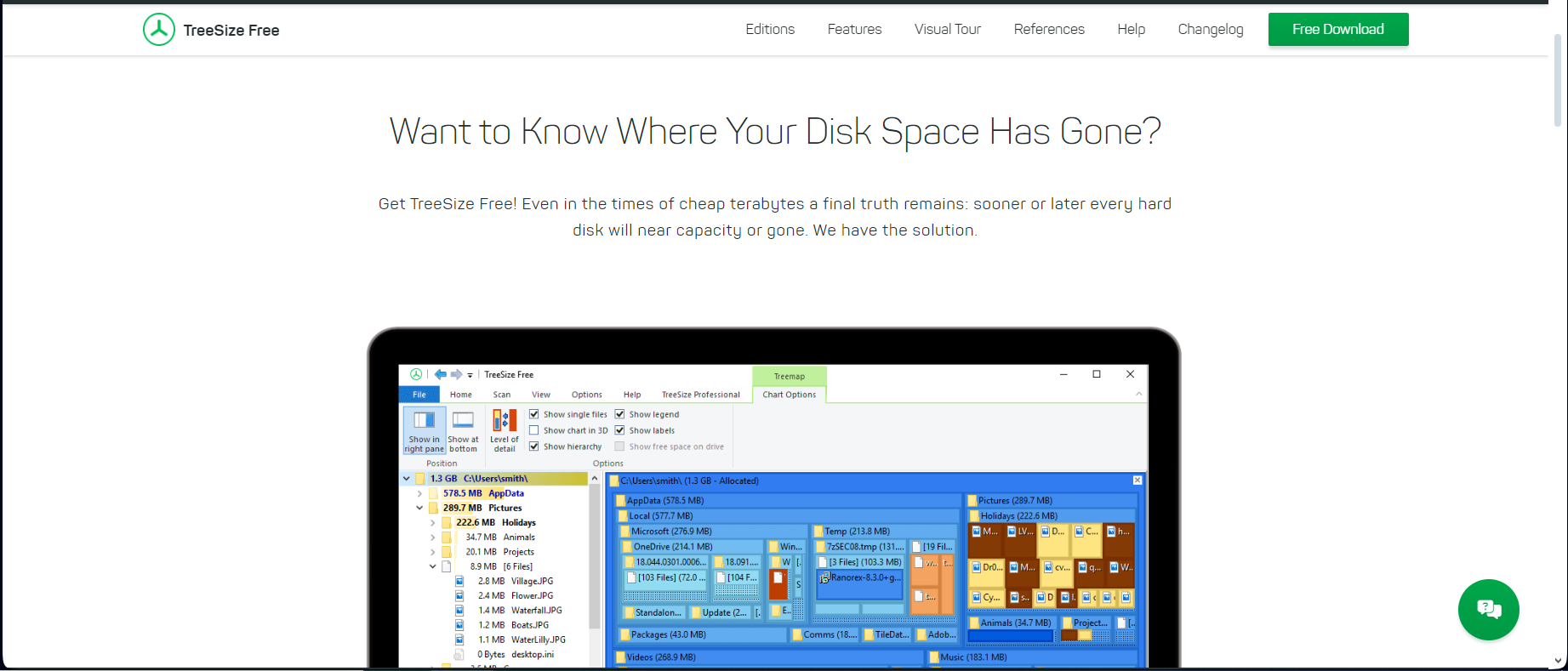Viewport: 1568px width, 671px height.
Task: Select the Temp (213.8 MB) treemap tile
Action: [884, 532]
